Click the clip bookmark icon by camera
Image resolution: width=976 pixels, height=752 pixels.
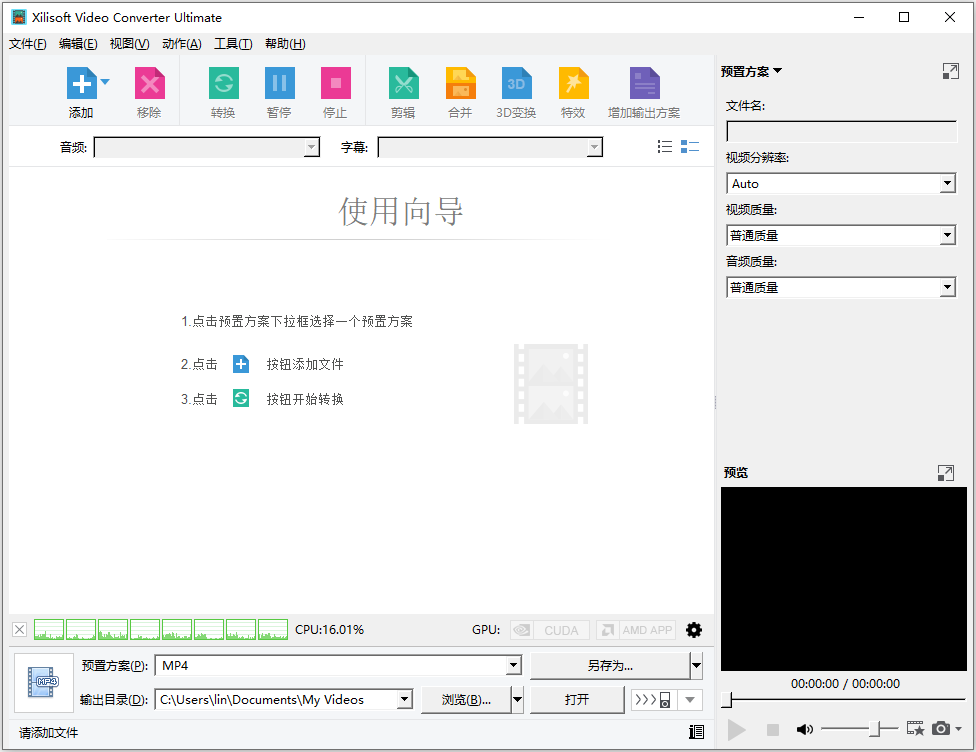916,728
